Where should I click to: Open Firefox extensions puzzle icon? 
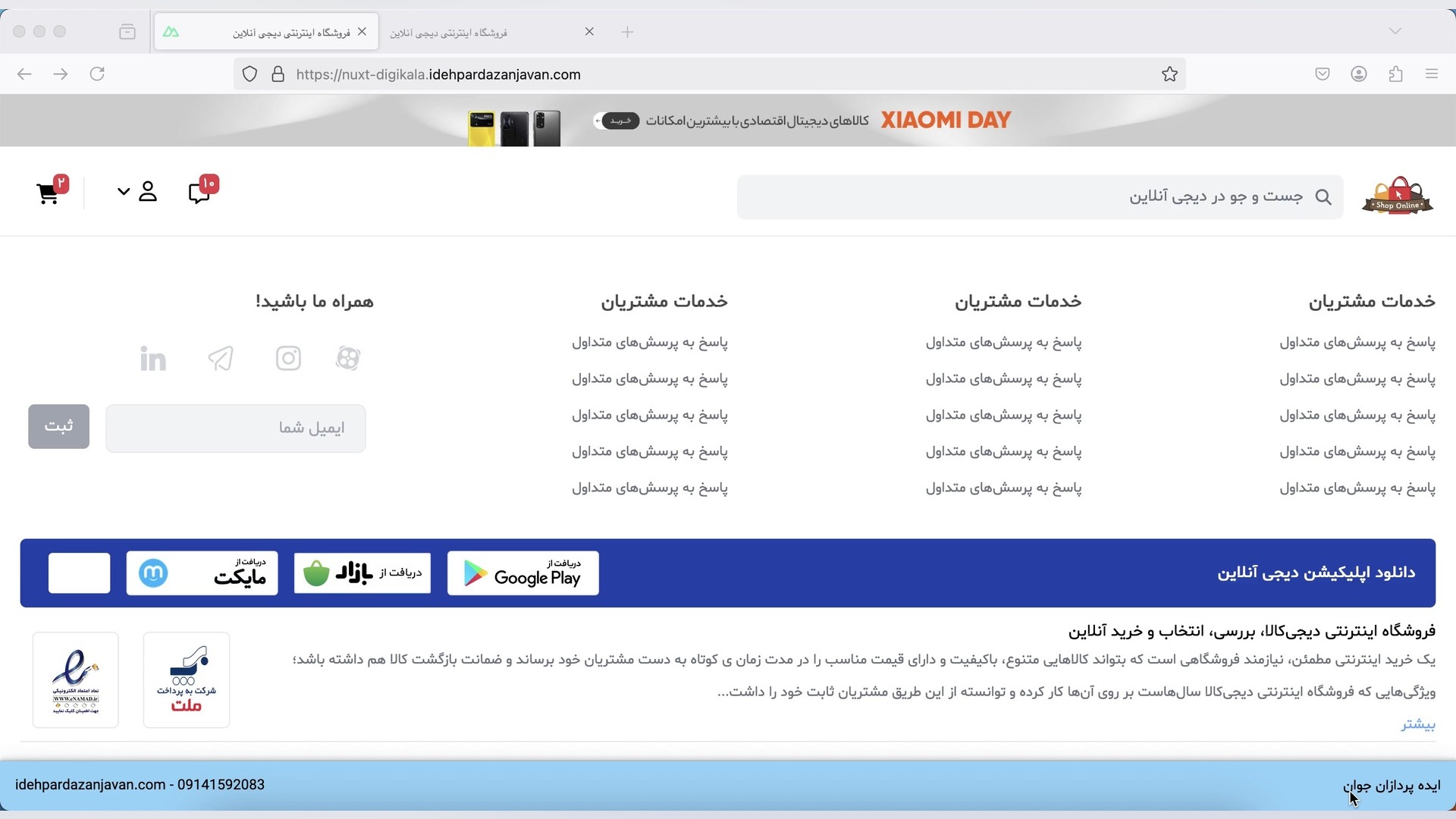(1395, 74)
